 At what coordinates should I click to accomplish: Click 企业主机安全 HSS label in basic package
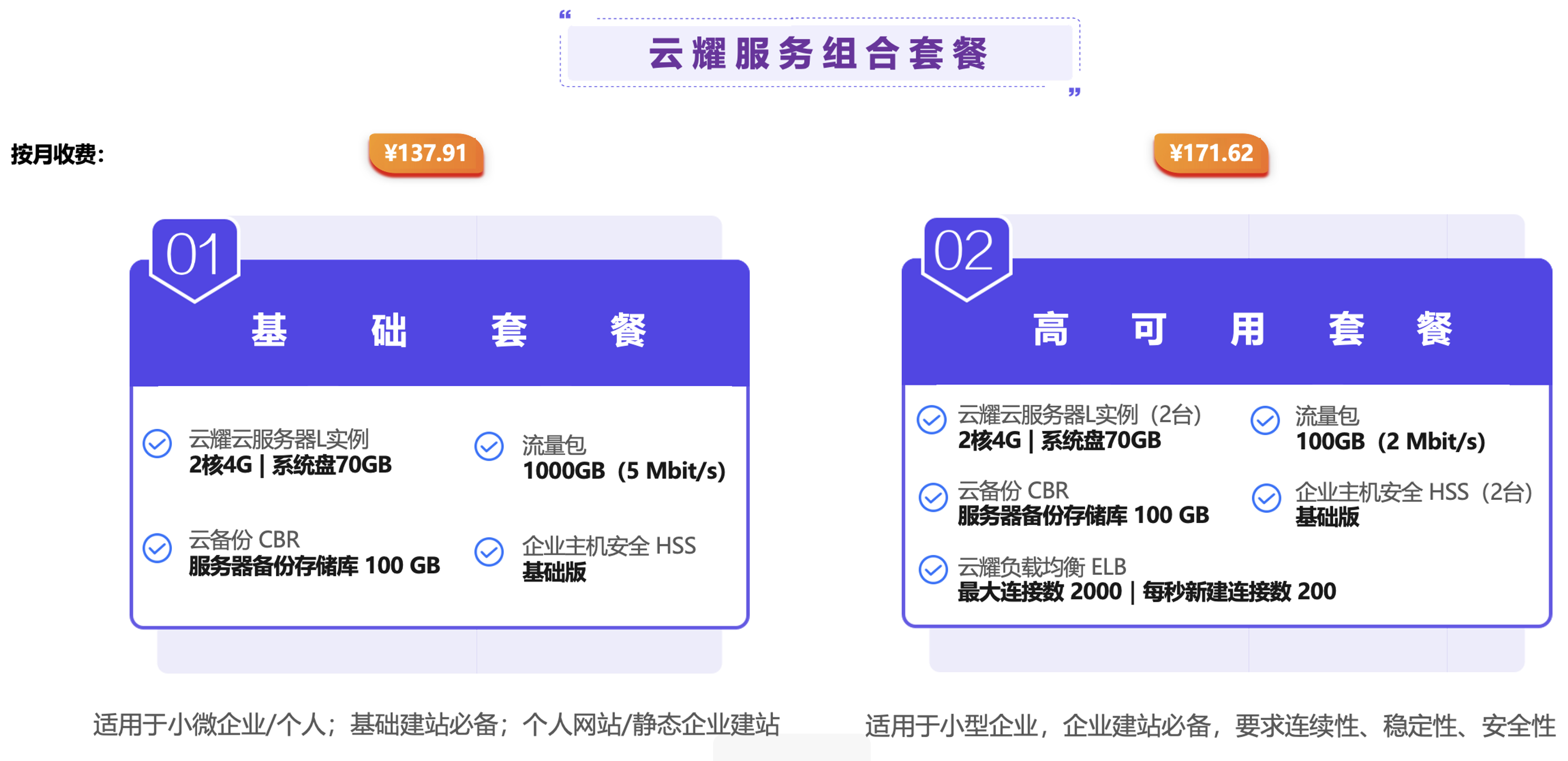tap(609, 546)
